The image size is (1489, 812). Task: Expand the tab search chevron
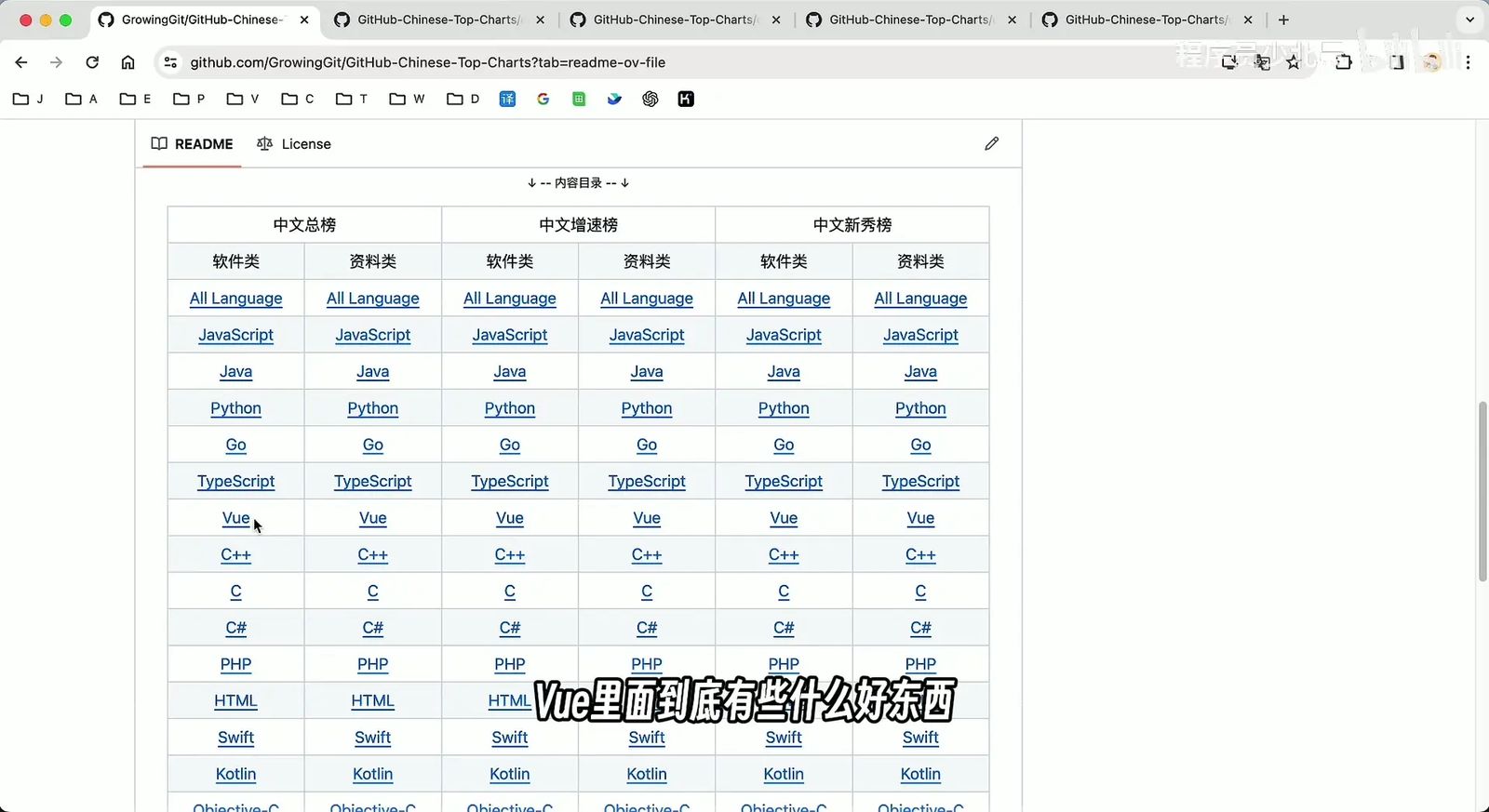click(1469, 20)
